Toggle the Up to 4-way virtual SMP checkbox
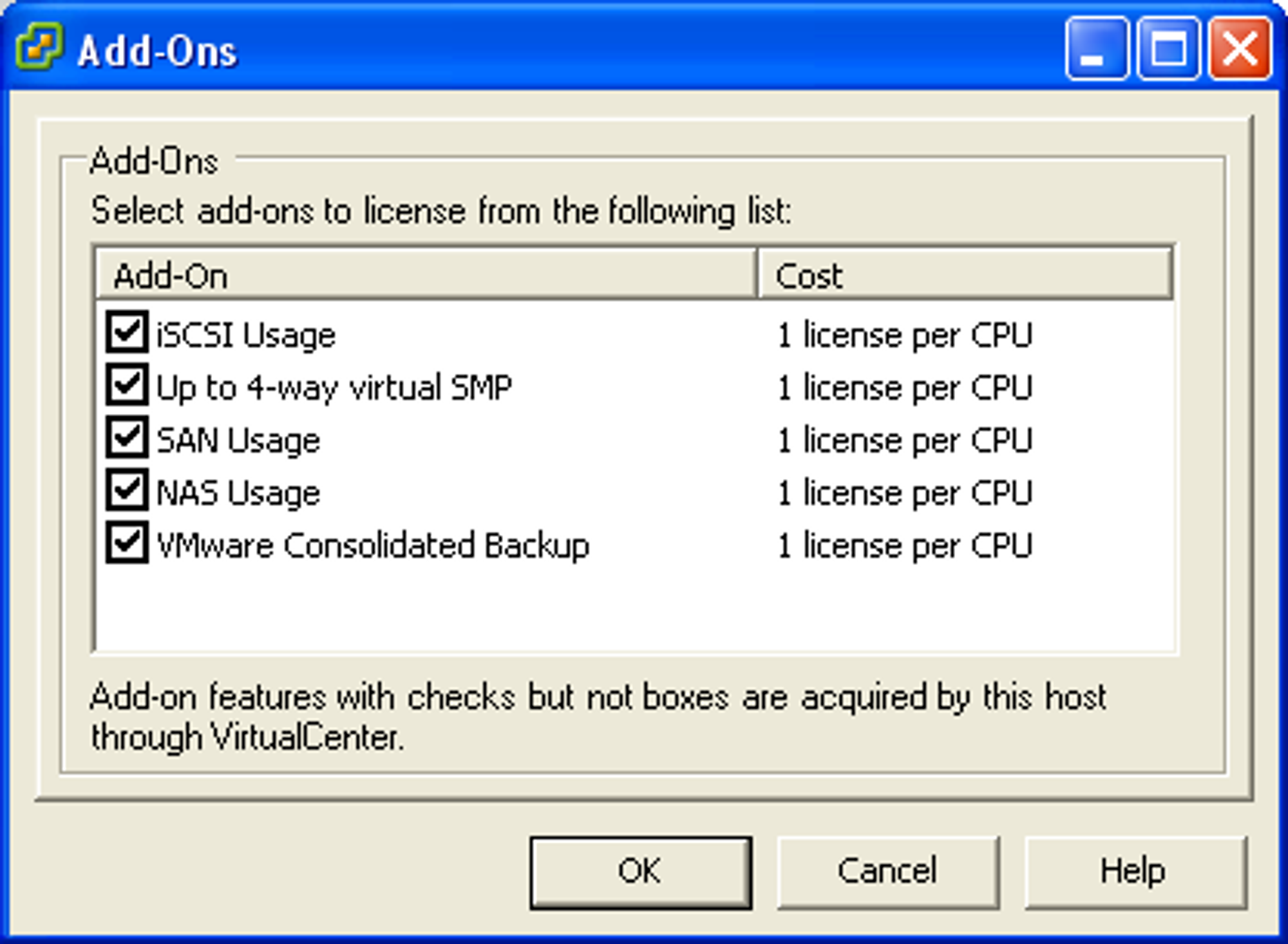The height and width of the screenshot is (944, 1288). click(127, 385)
